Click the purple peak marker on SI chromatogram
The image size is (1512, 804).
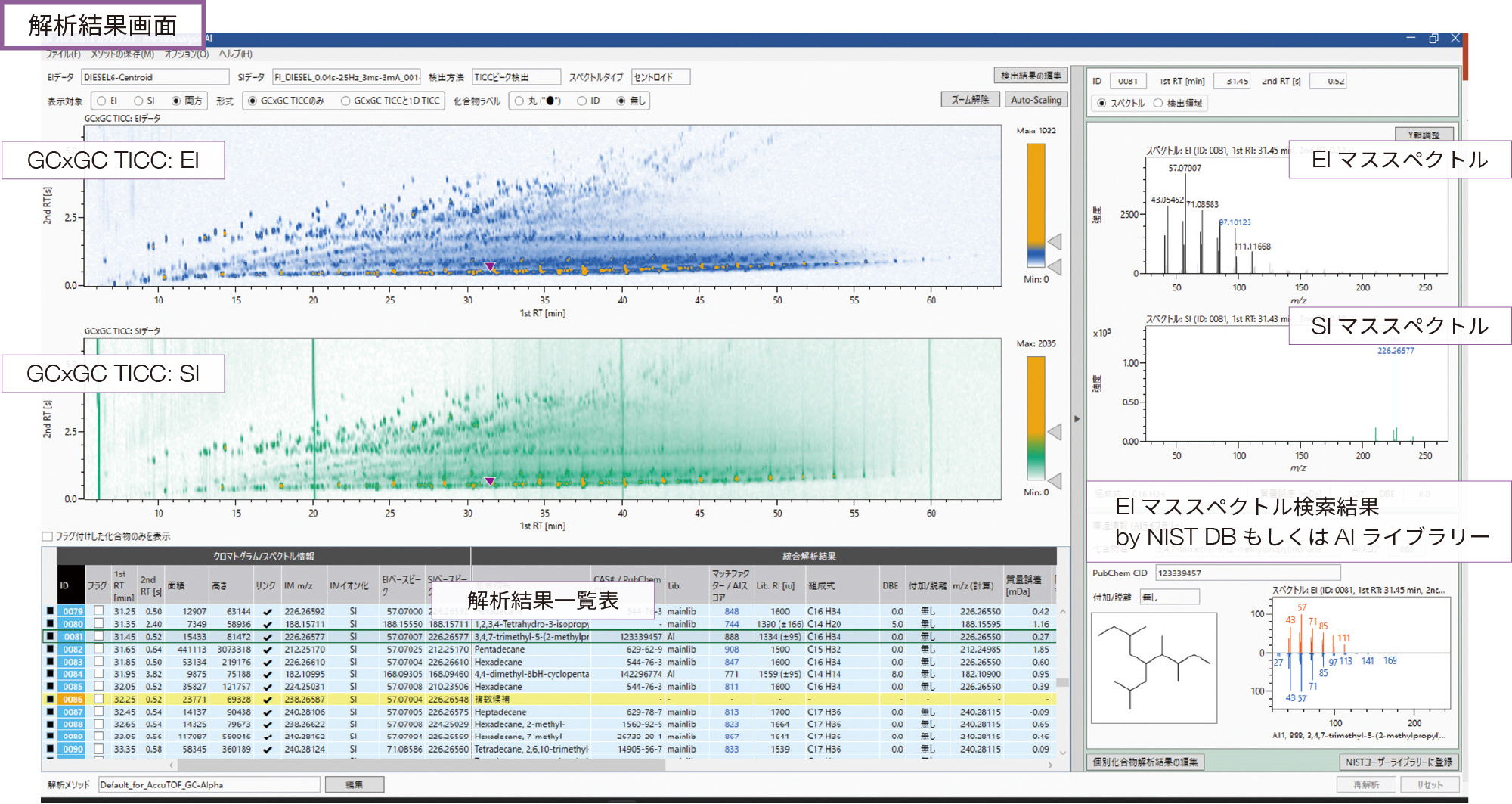(x=490, y=481)
